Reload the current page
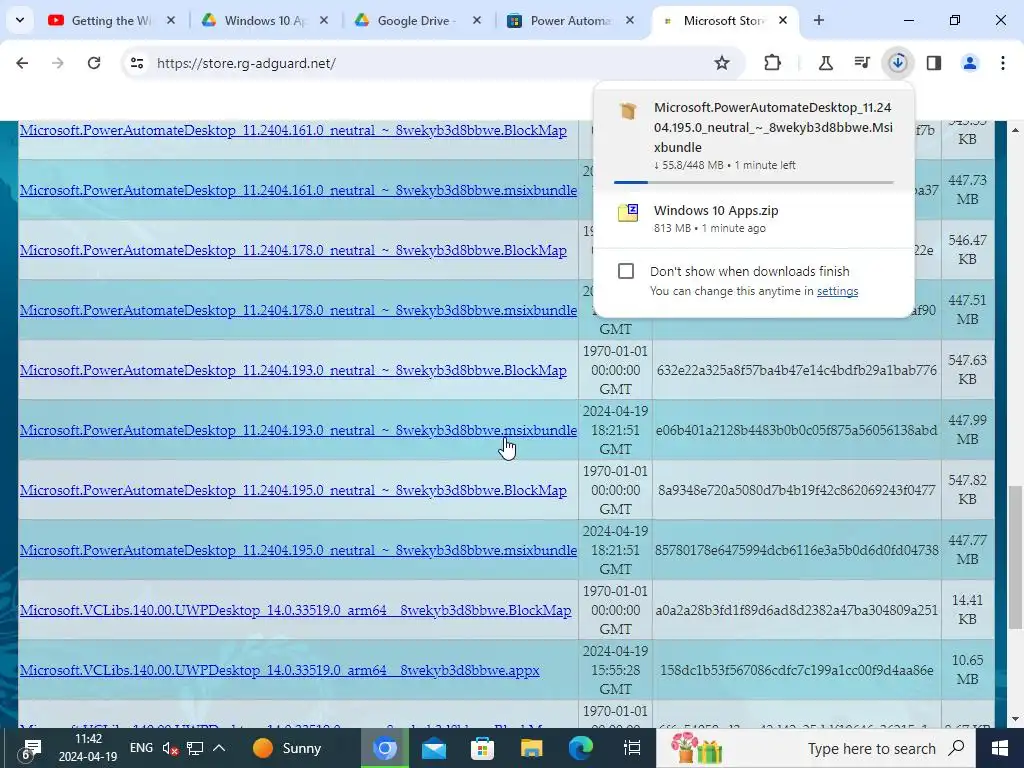 [x=94, y=63]
